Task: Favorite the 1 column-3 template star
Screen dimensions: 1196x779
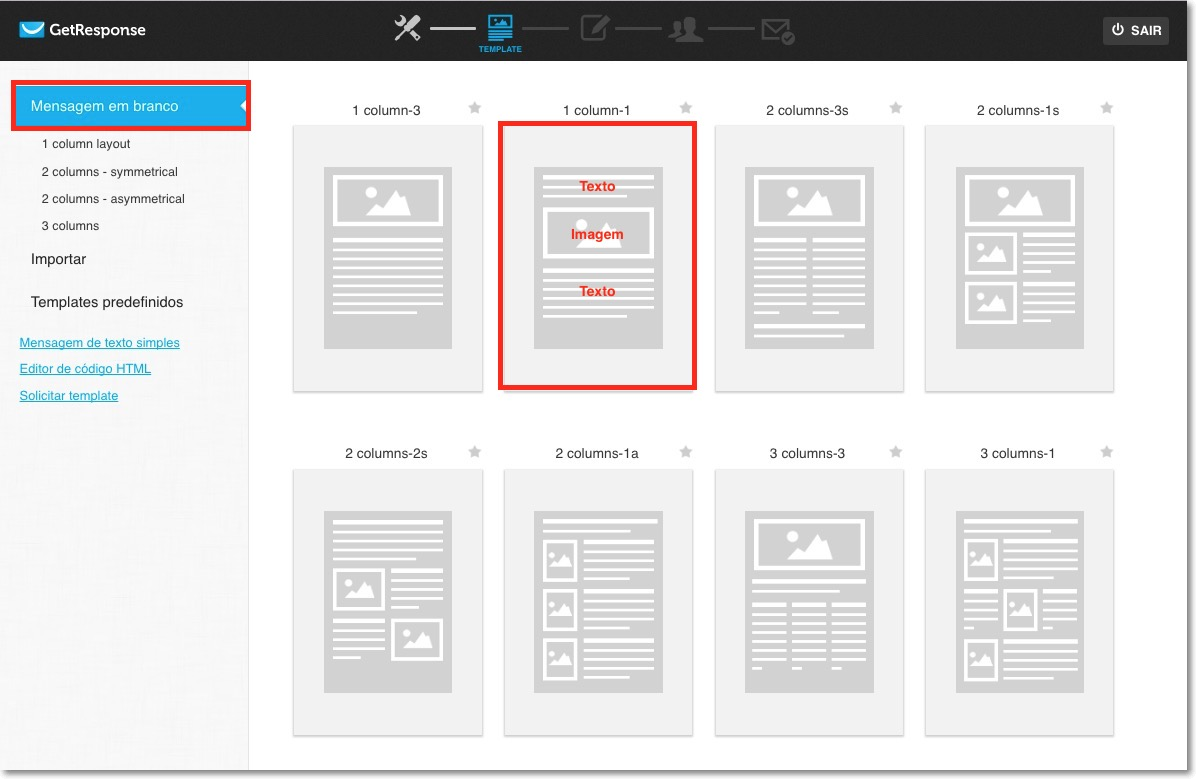Action: pyautogui.click(x=474, y=108)
